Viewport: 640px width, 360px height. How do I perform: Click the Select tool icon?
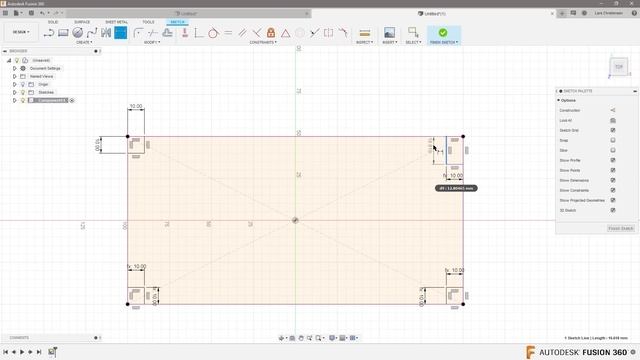[x=413, y=33]
